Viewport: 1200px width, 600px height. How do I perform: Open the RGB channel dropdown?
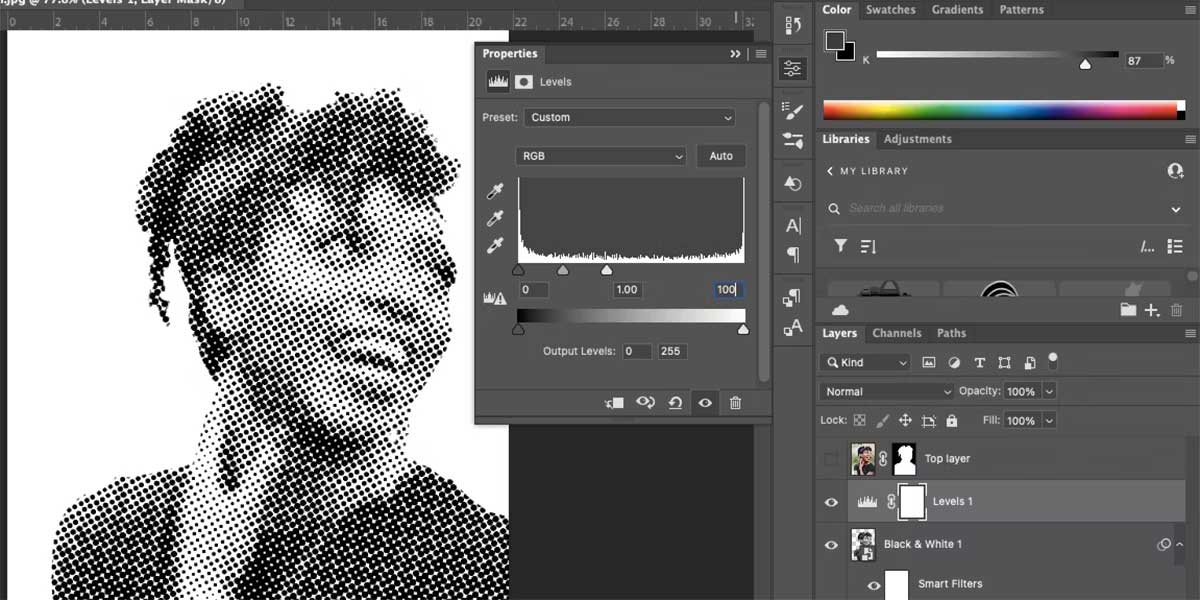point(601,156)
